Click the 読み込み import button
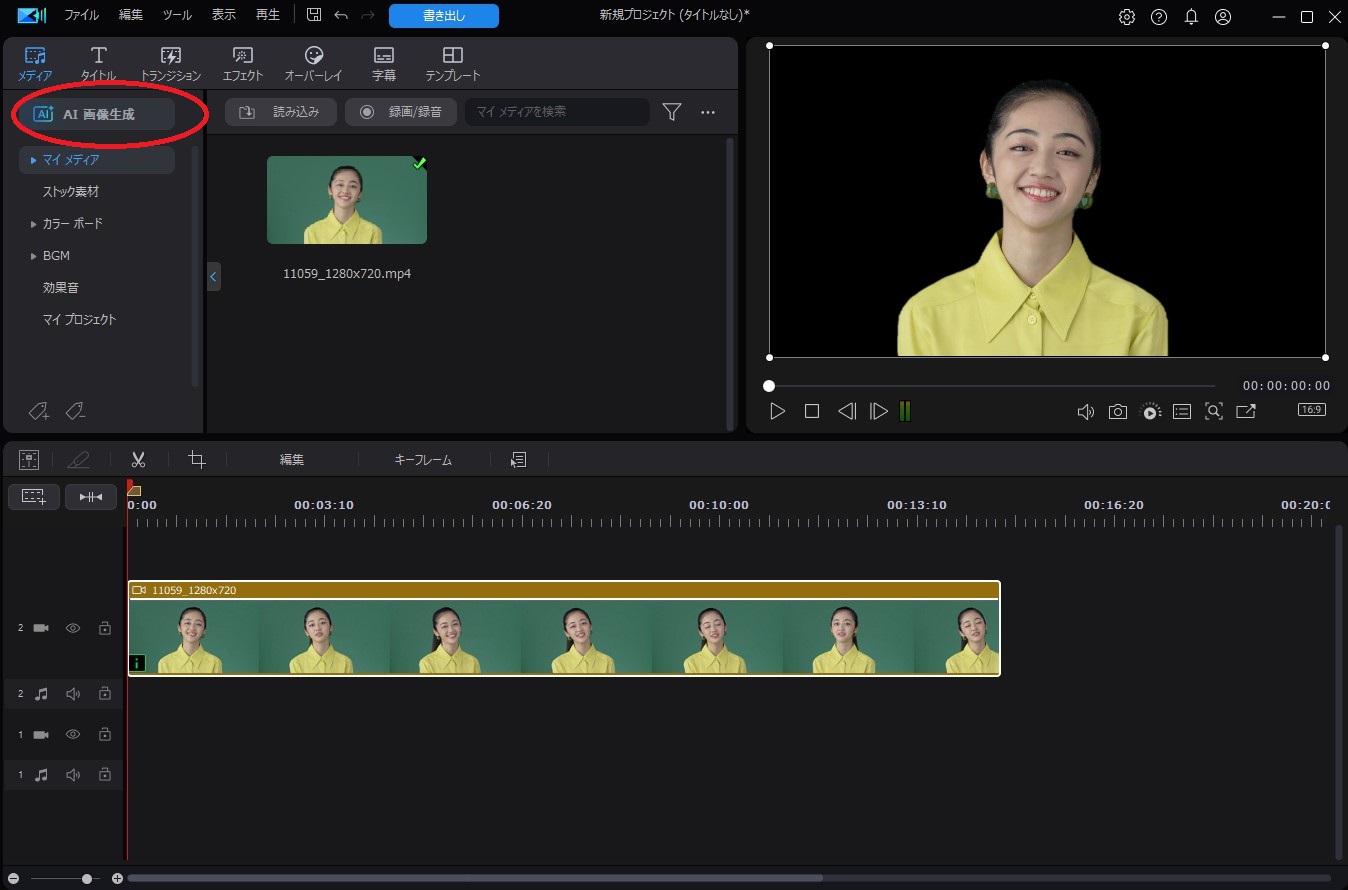The height and width of the screenshot is (890, 1348). pos(280,111)
